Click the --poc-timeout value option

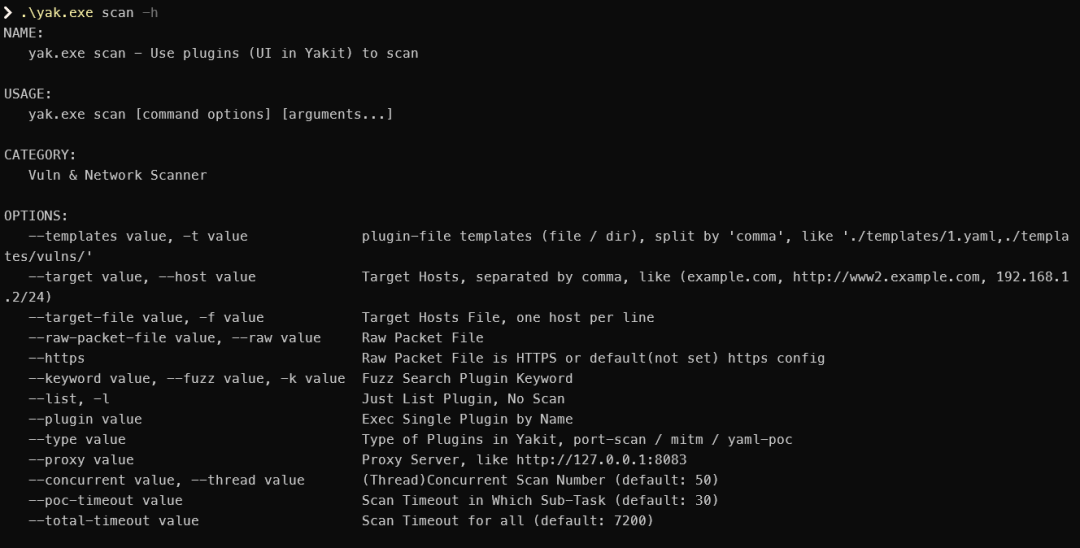(105, 500)
